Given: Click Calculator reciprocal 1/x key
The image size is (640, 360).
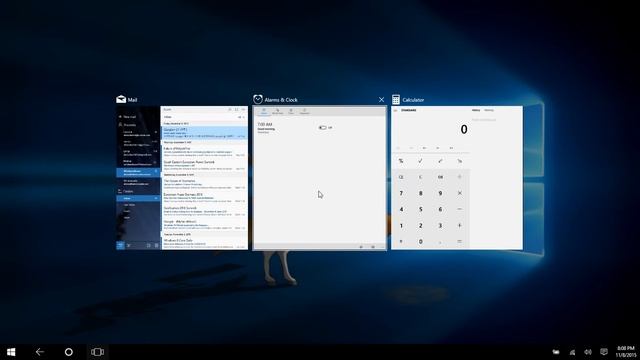Looking at the screenshot, I should point(460,161).
